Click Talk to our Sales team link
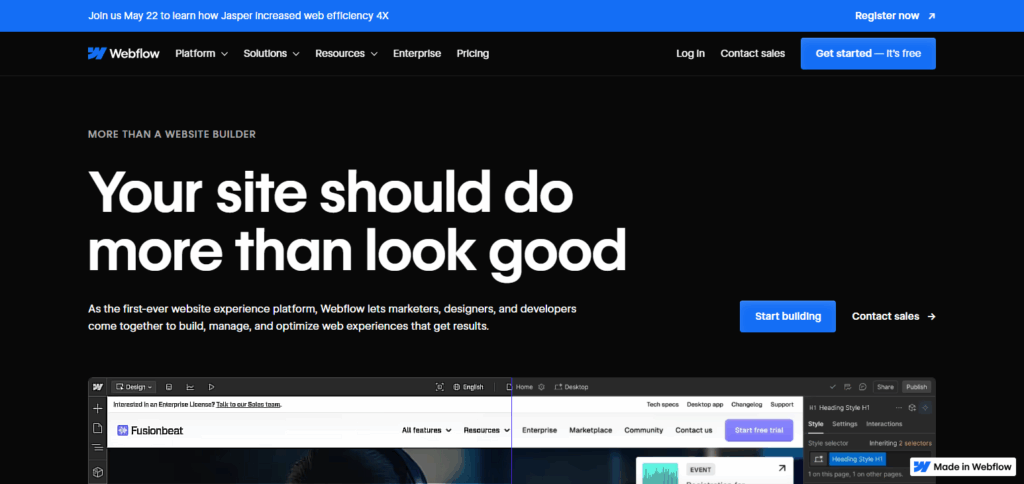 pyautogui.click(x=249, y=404)
